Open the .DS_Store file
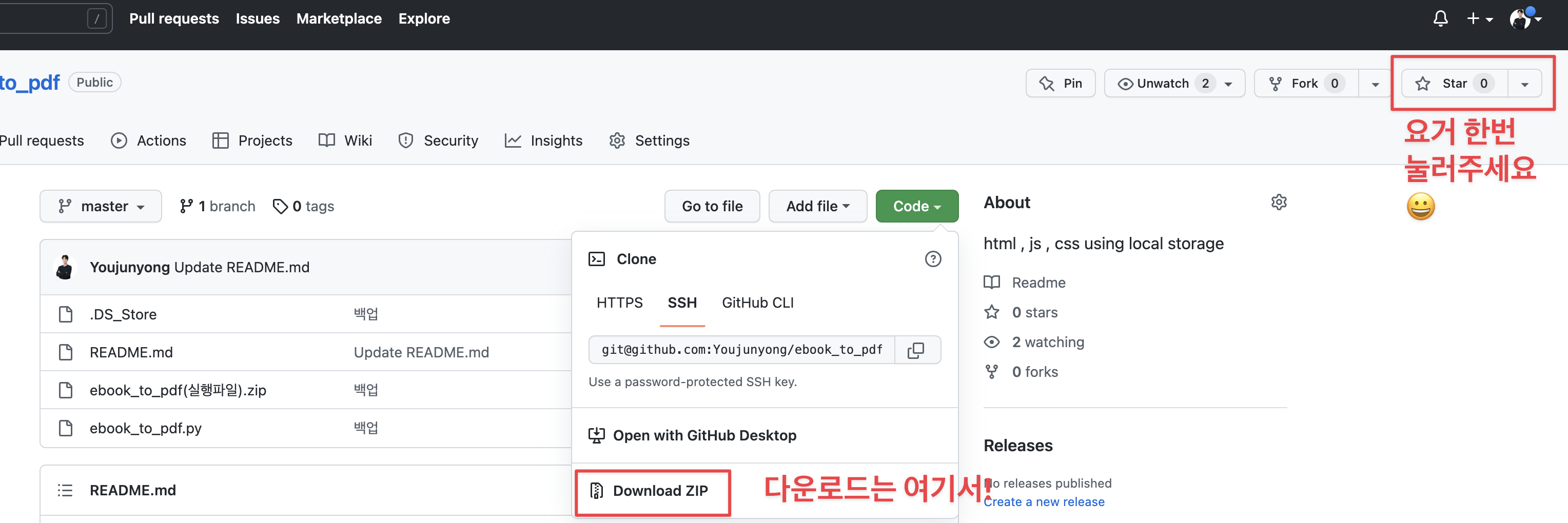 (x=123, y=314)
